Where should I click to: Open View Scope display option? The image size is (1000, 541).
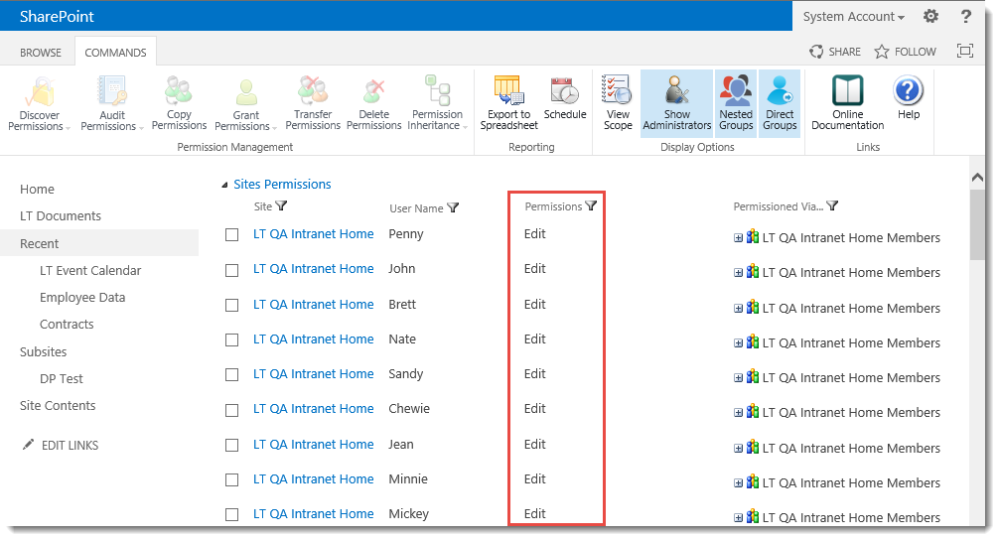point(617,103)
